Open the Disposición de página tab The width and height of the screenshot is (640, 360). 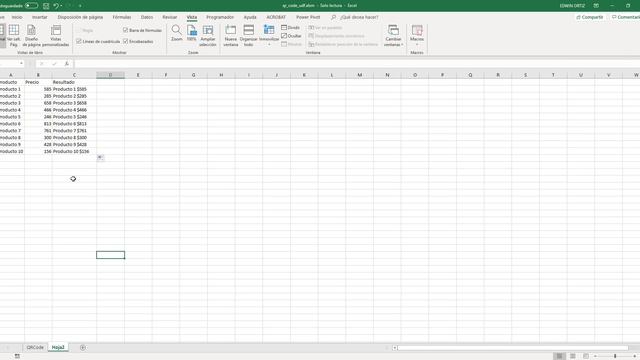point(80,17)
